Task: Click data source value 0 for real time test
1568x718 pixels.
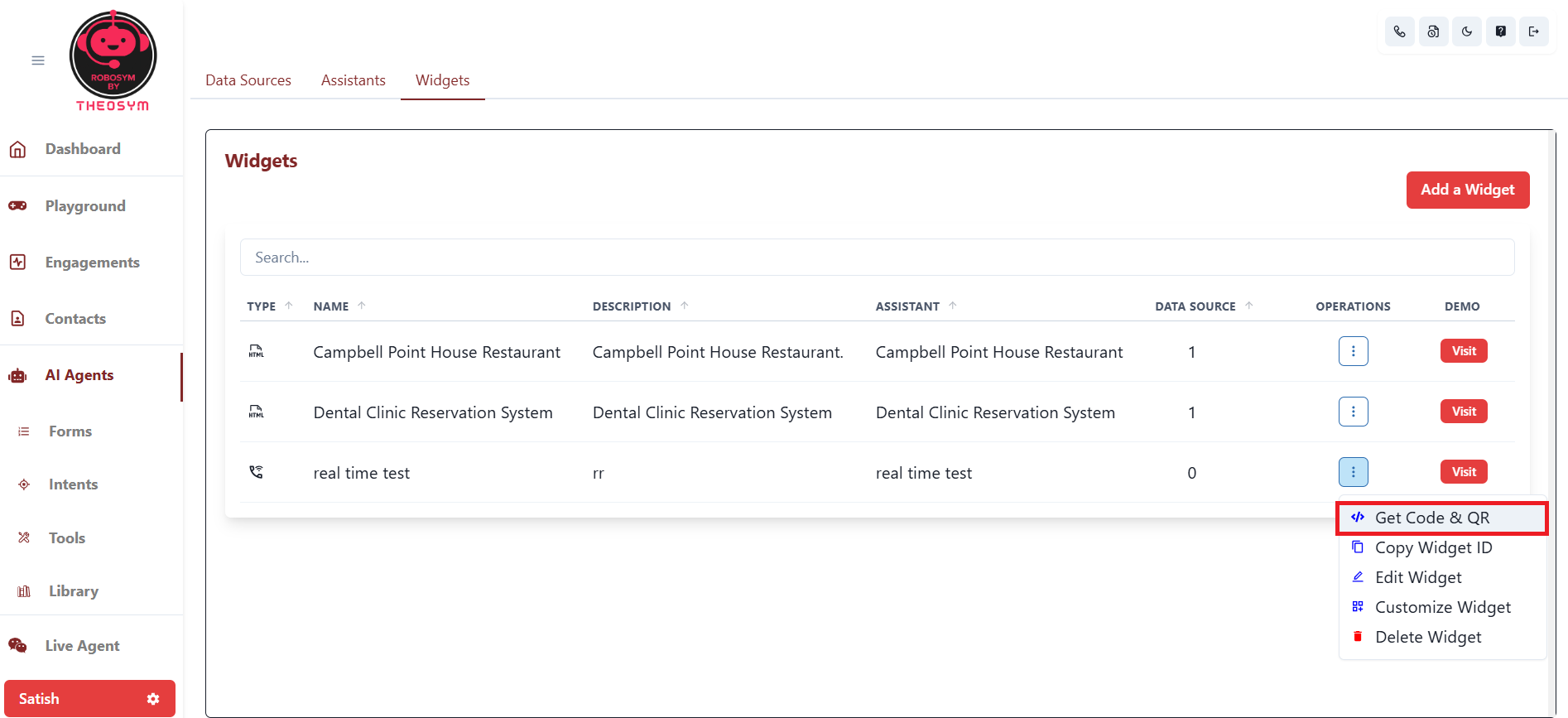Action: 1191,473
